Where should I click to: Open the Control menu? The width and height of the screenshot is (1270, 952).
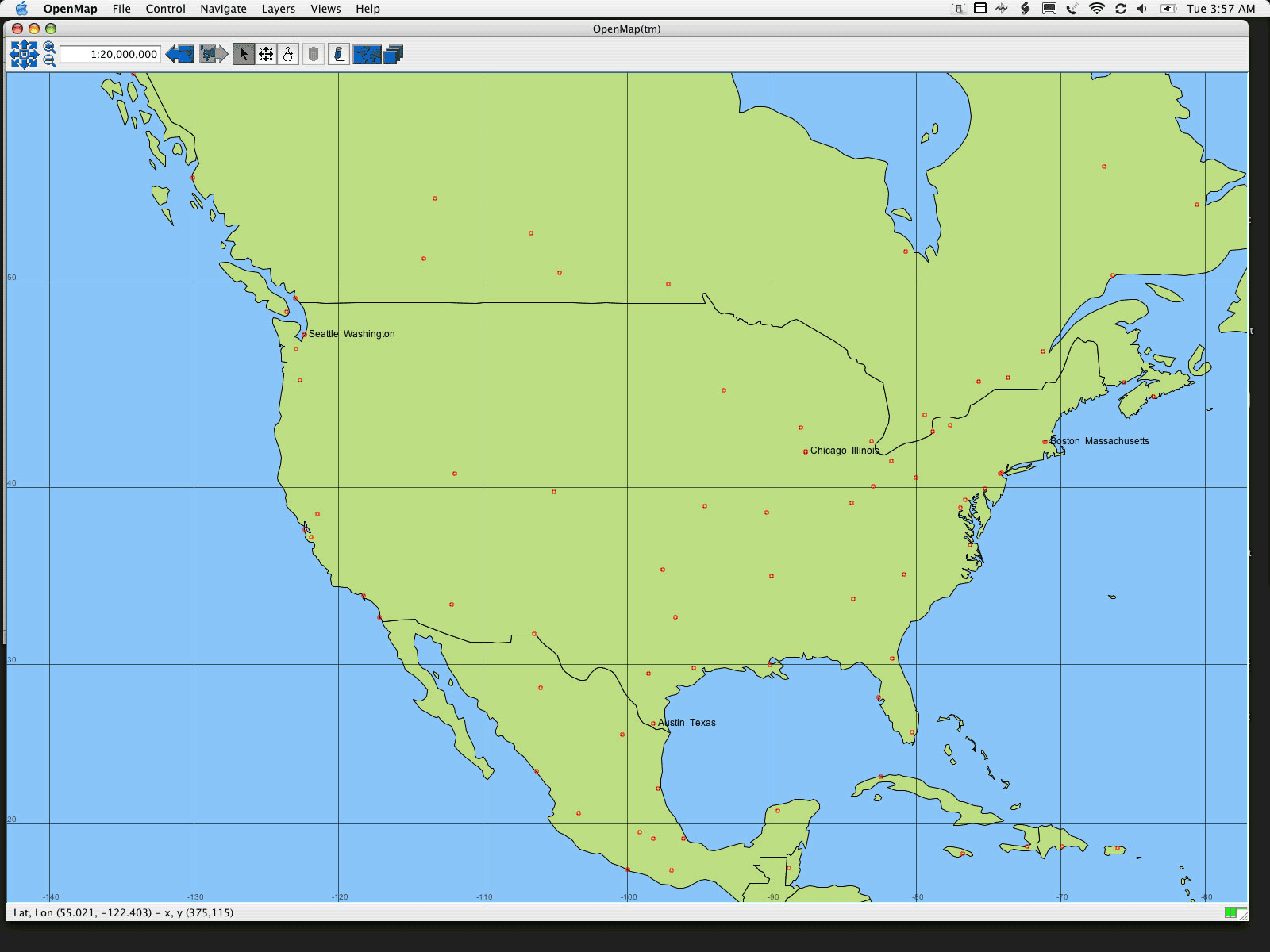(165, 9)
